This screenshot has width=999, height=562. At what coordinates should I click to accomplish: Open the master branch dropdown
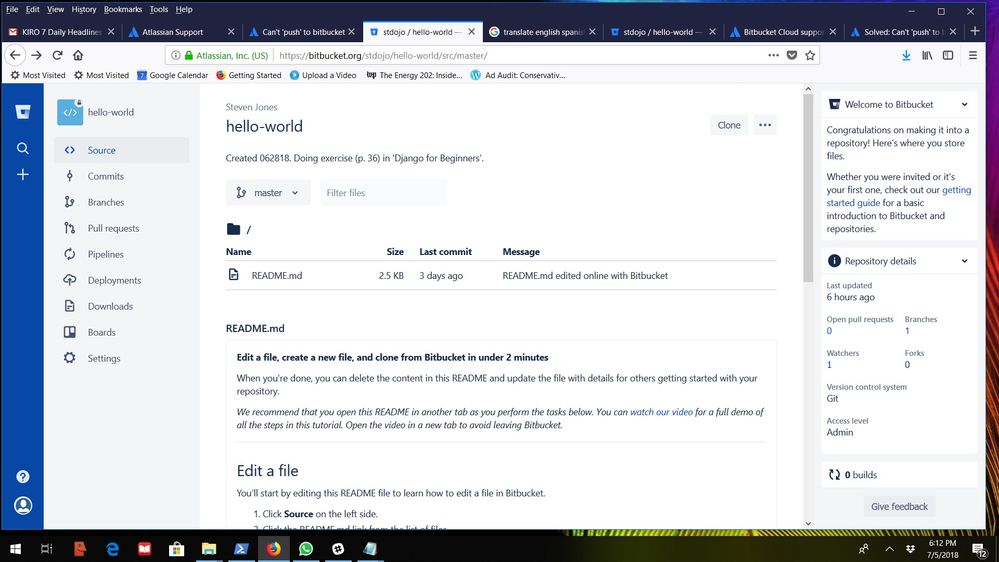(x=268, y=192)
